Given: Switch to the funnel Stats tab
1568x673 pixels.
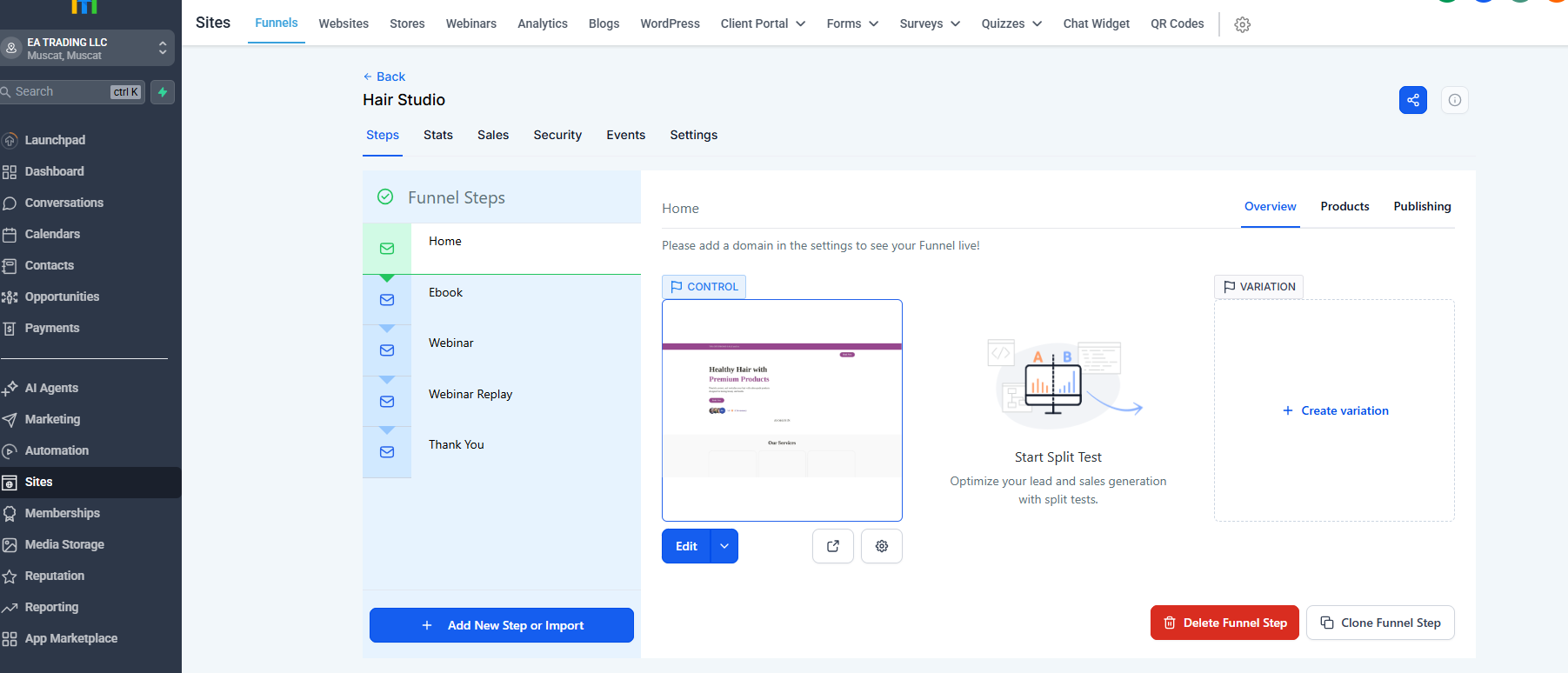Looking at the screenshot, I should [x=438, y=135].
